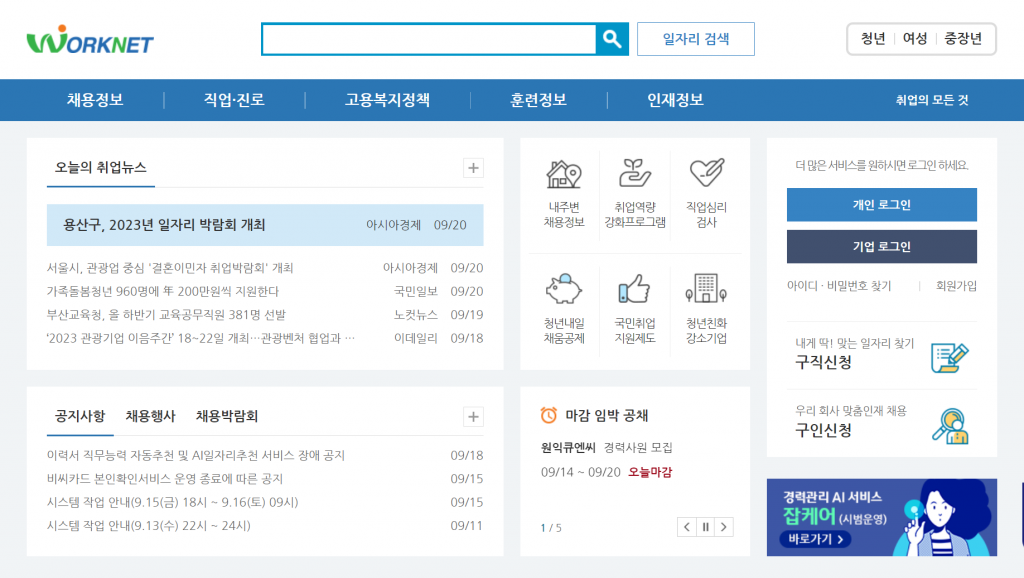The height and width of the screenshot is (578, 1024).
Task: Click the 구인신청 link text
Action: (823, 430)
